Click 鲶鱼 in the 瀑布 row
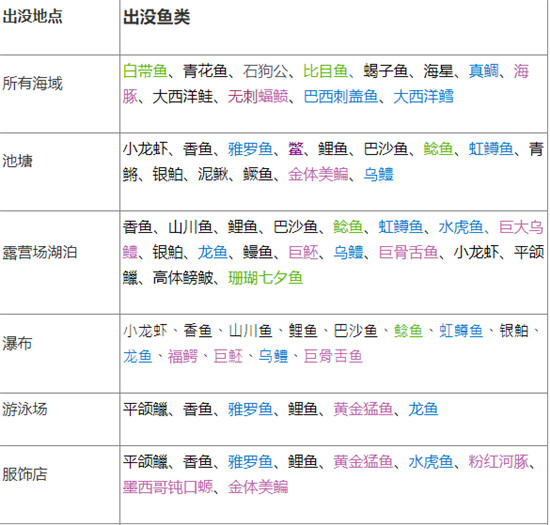Viewport: 550px width, 525px height. tap(408, 331)
